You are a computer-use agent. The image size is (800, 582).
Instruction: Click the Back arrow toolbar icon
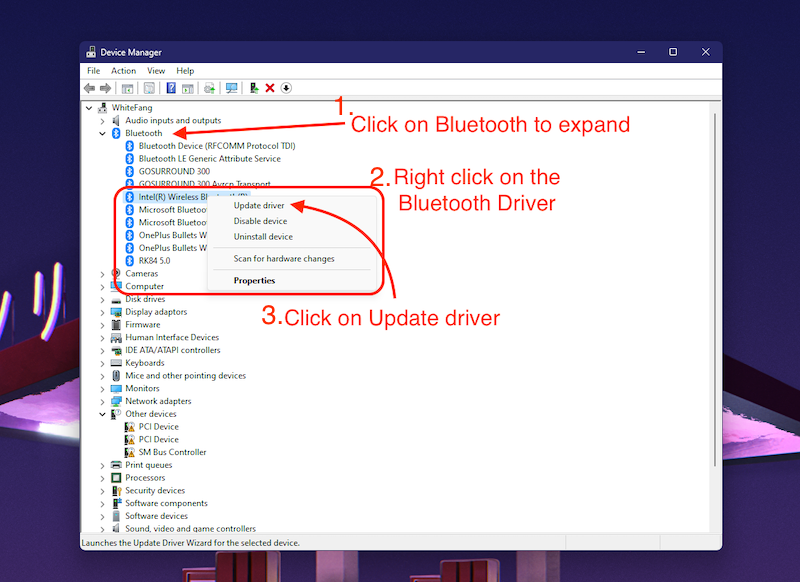(x=90, y=88)
